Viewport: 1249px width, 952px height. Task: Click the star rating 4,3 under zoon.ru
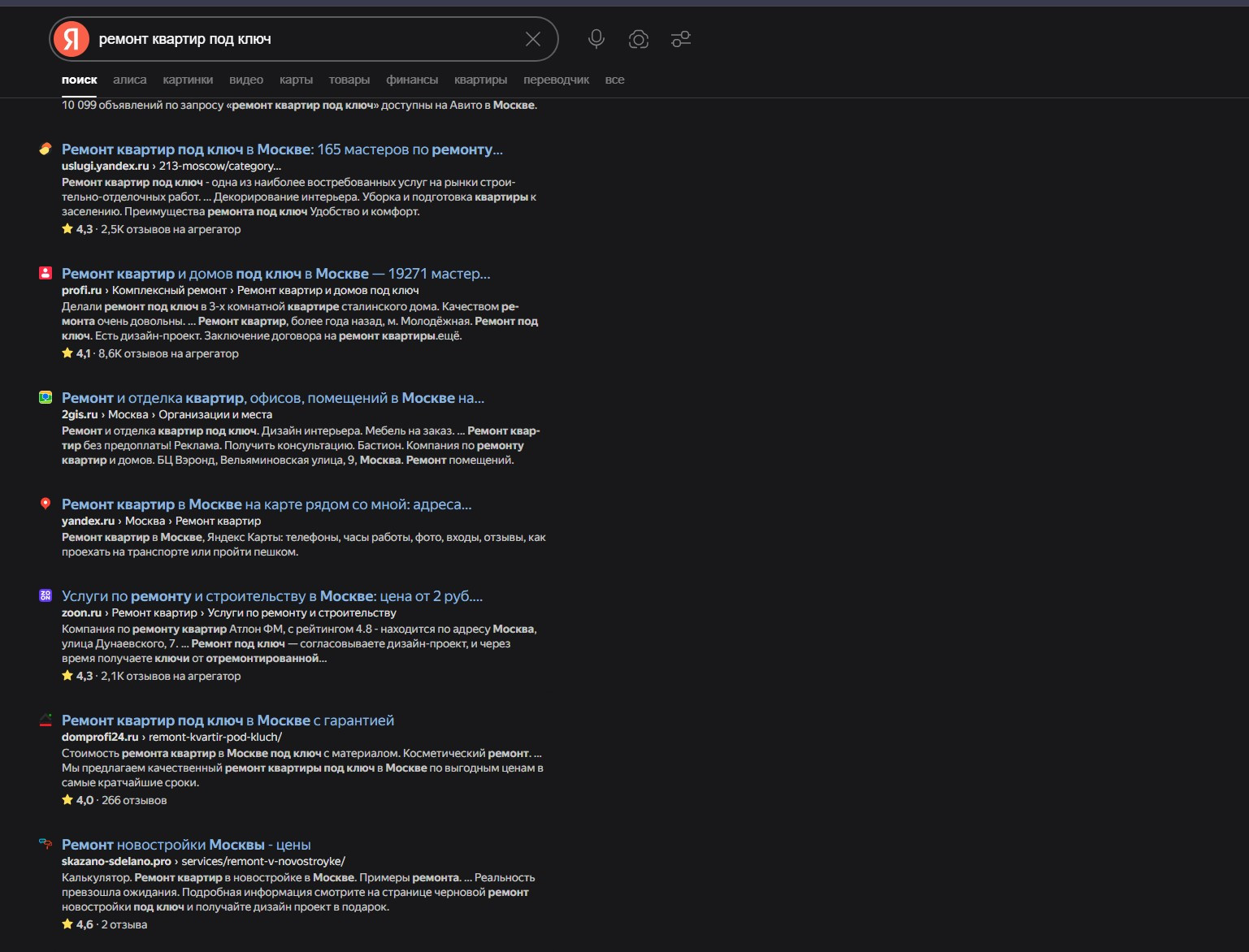click(77, 676)
